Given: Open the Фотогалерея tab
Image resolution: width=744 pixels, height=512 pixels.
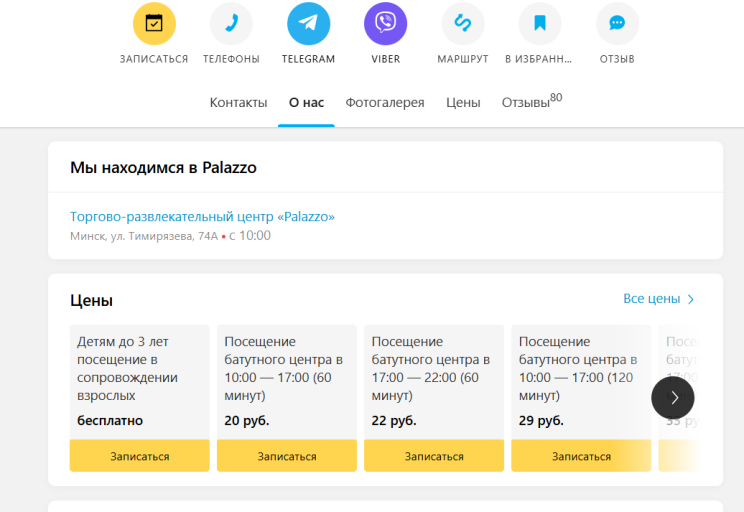Looking at the screenshot, I should tap(385, 102).
